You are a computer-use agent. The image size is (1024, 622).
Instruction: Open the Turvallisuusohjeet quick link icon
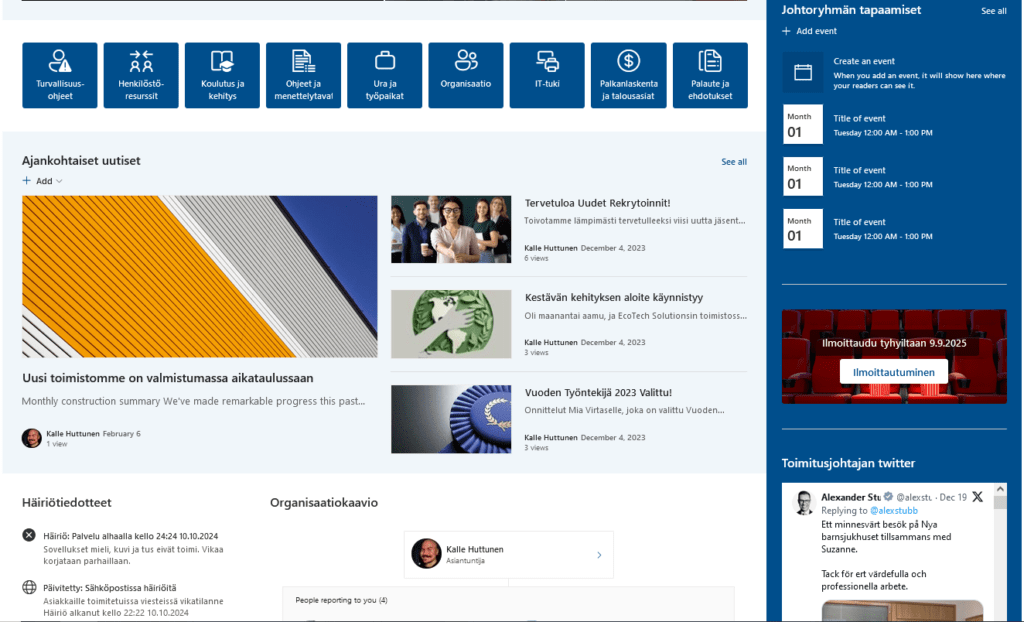(59, 75)
